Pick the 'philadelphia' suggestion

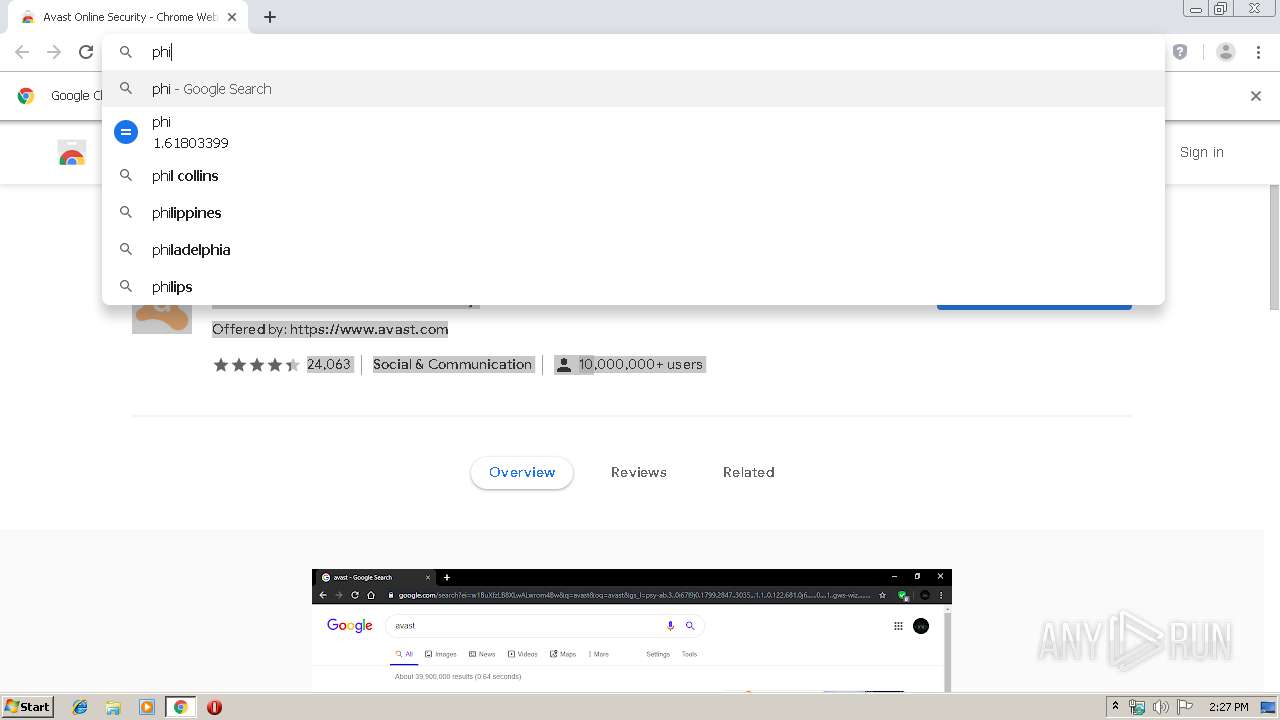pos(633,250)
